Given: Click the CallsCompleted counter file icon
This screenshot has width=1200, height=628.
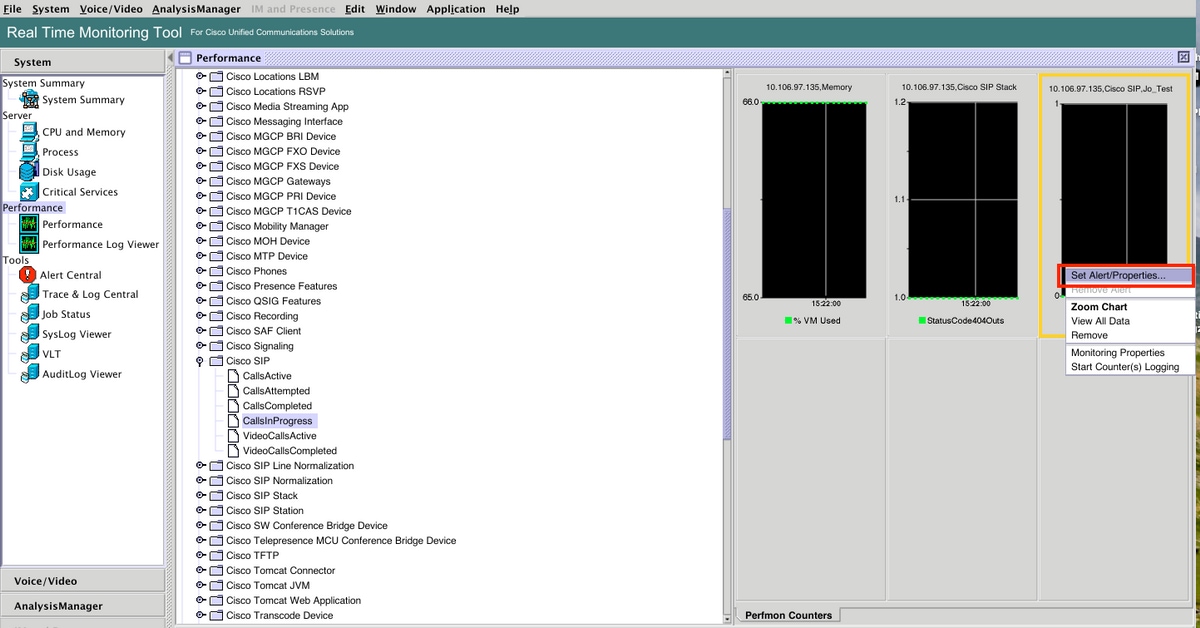Looking at the screenshot, I should (234, 406).
